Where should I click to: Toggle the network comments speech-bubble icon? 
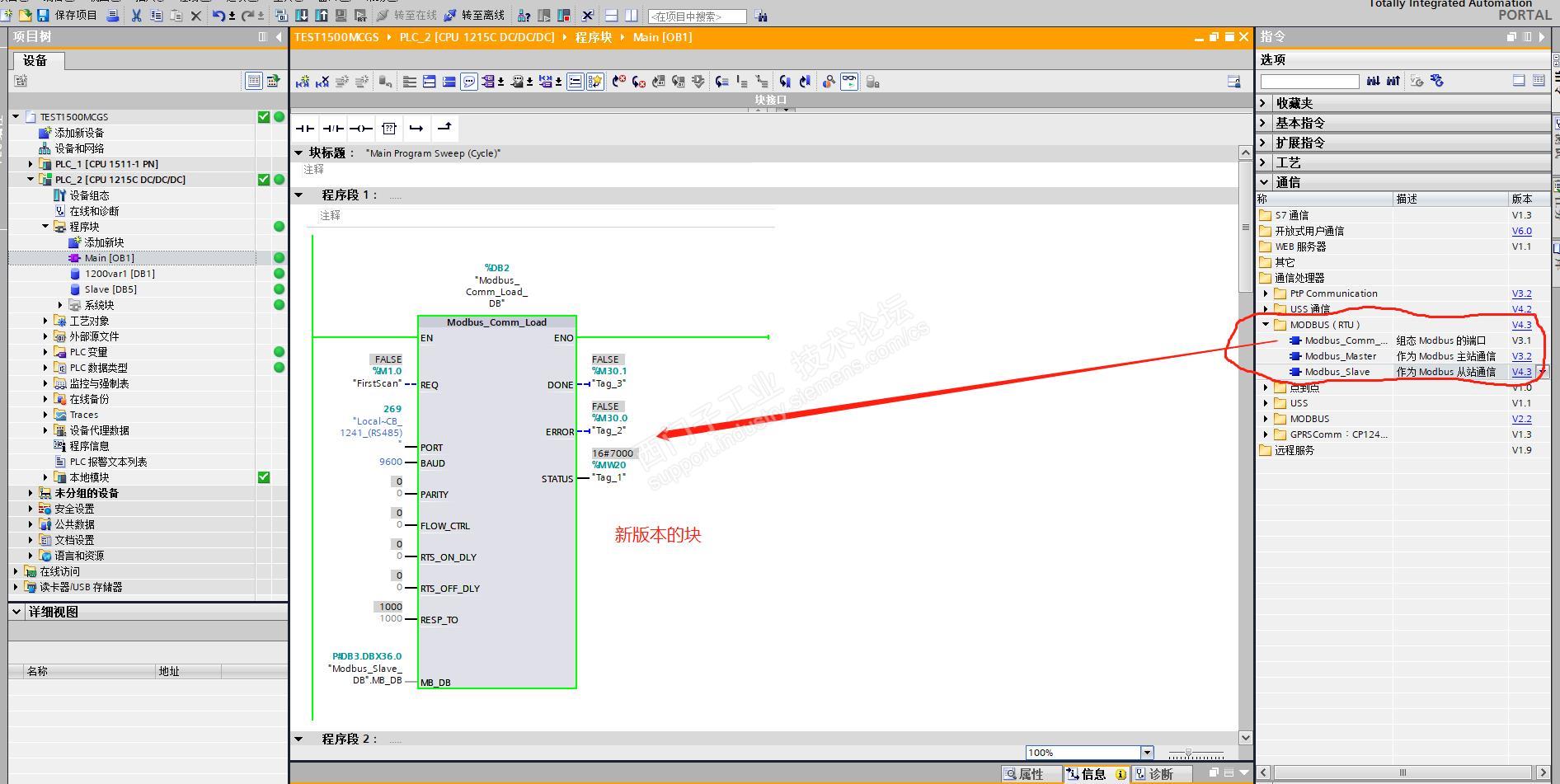coord(469,81)
